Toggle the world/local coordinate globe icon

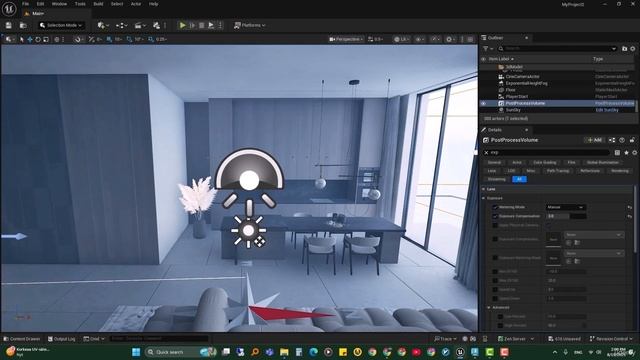(57, 39)
